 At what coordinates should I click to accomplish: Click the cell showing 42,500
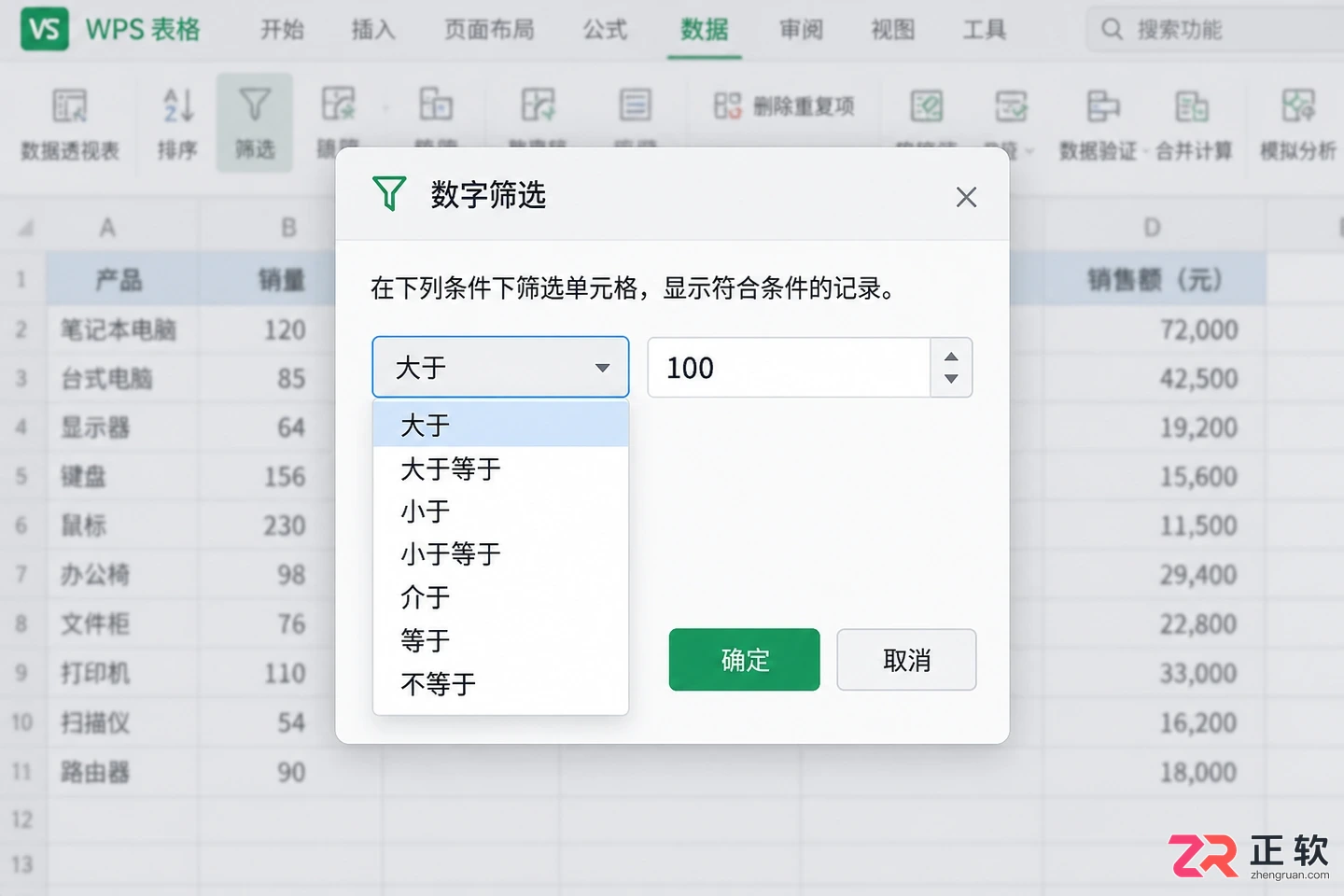1155,379
